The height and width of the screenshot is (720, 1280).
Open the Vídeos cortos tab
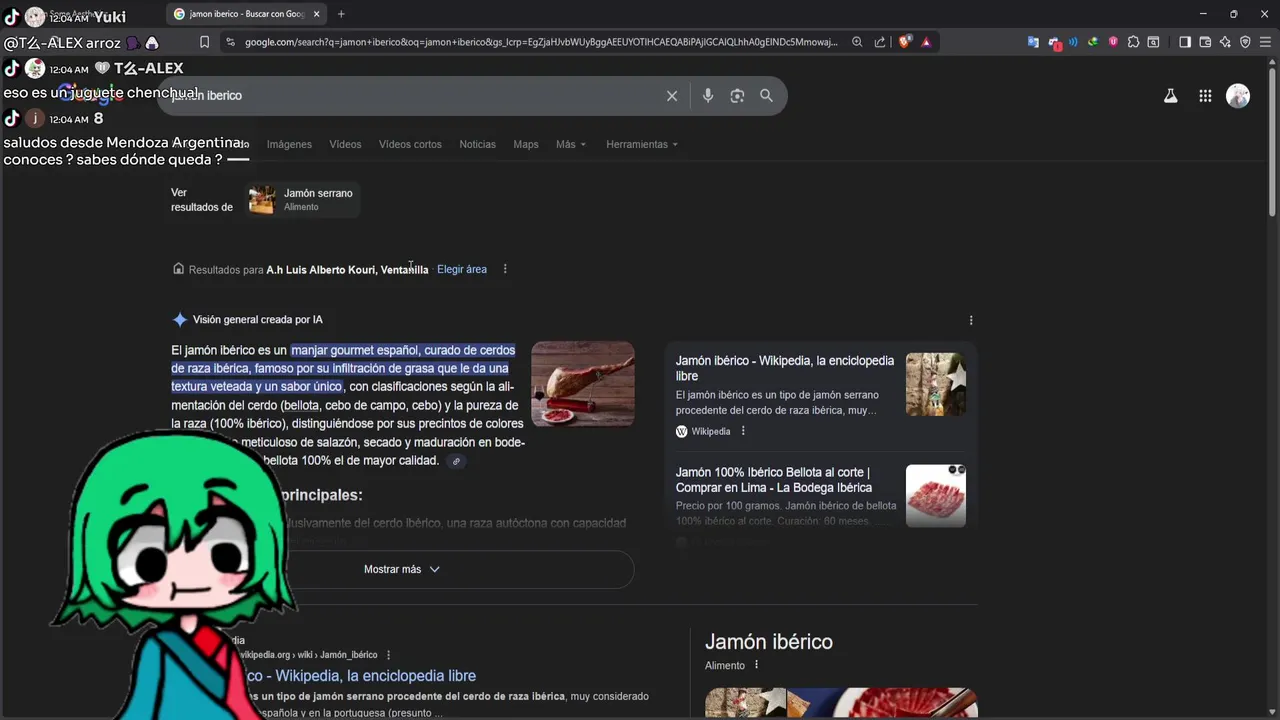410,144
